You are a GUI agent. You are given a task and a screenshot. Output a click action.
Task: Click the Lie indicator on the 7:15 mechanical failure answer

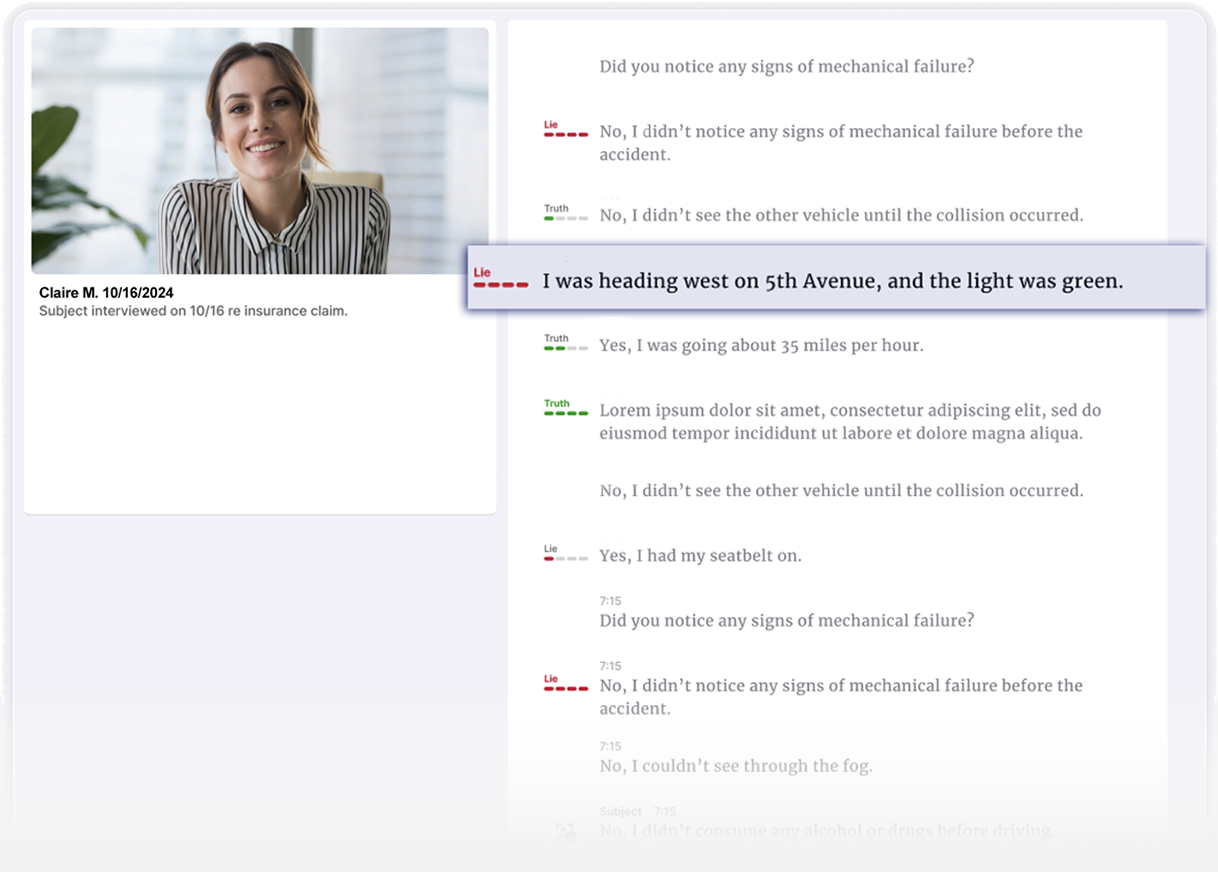(565, 684)
